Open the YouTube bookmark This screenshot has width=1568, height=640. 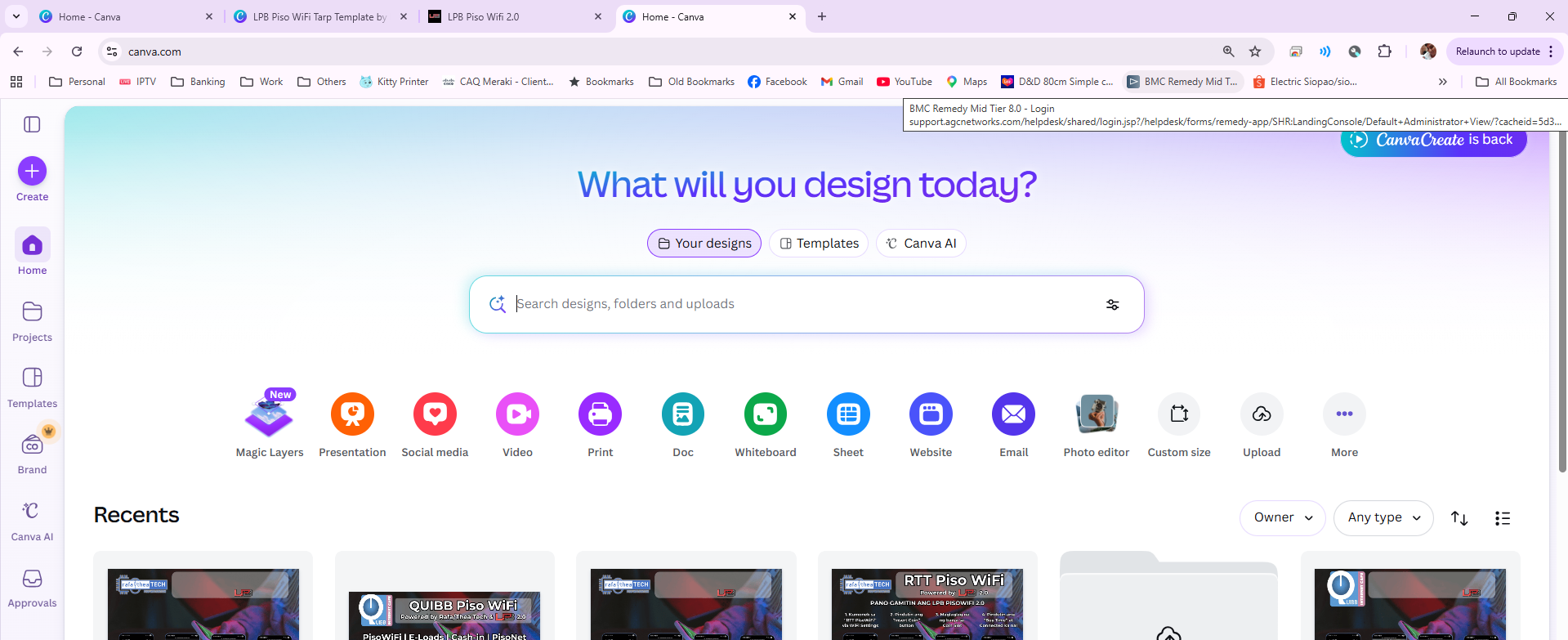[905, 82]
